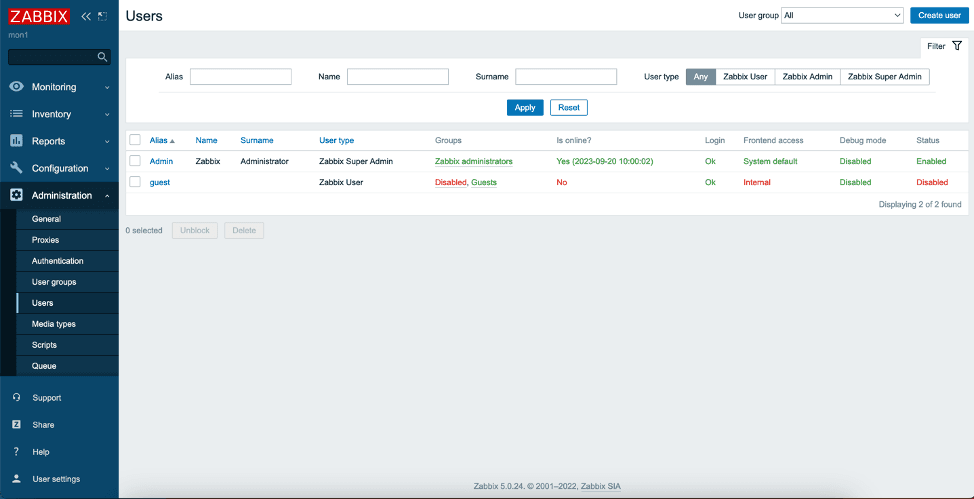Click the Apply filter button
The width and height of the screenshot is (974, 499).
tap(525, 108)
